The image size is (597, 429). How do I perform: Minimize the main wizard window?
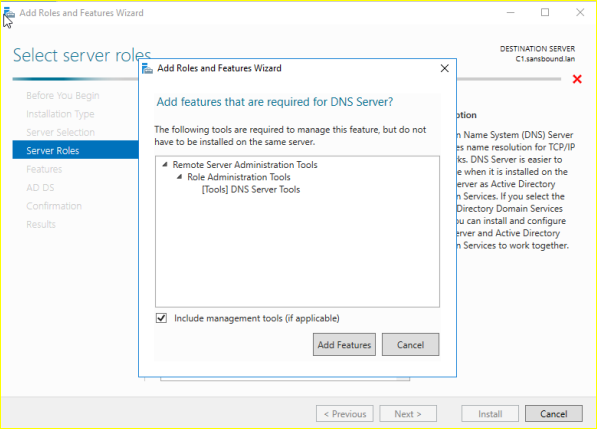coord(511,13)
